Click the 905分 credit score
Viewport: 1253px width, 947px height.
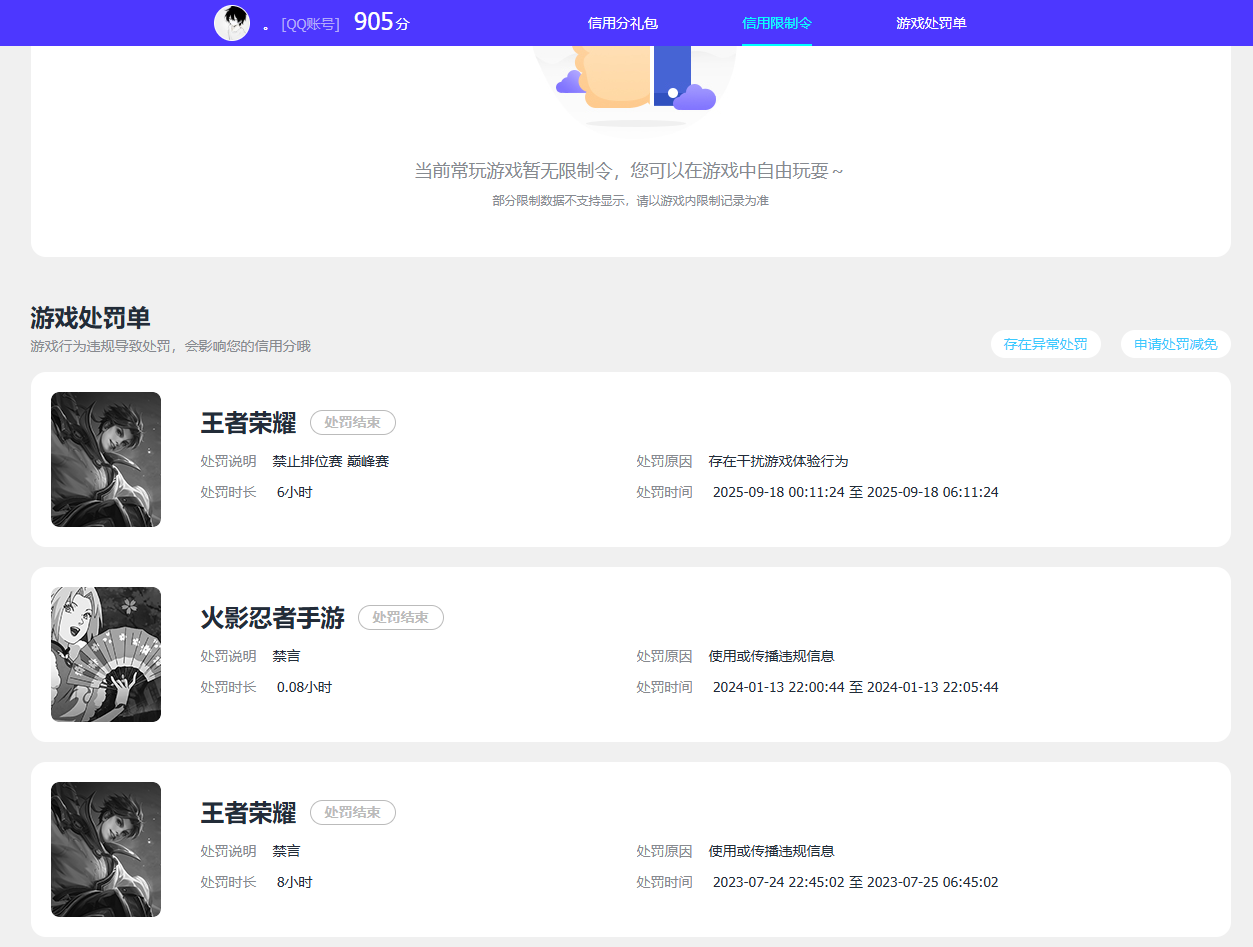pyautogui.click(x=382, y=22)
